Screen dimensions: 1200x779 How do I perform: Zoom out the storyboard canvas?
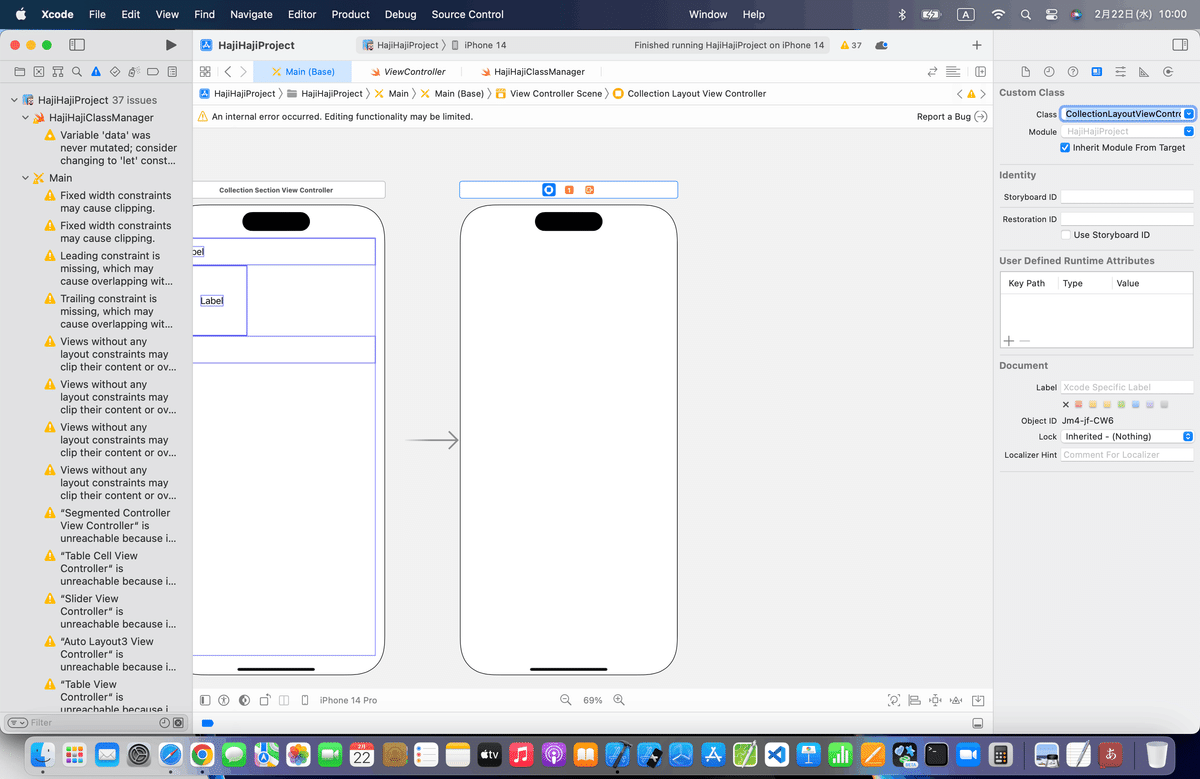566,700
